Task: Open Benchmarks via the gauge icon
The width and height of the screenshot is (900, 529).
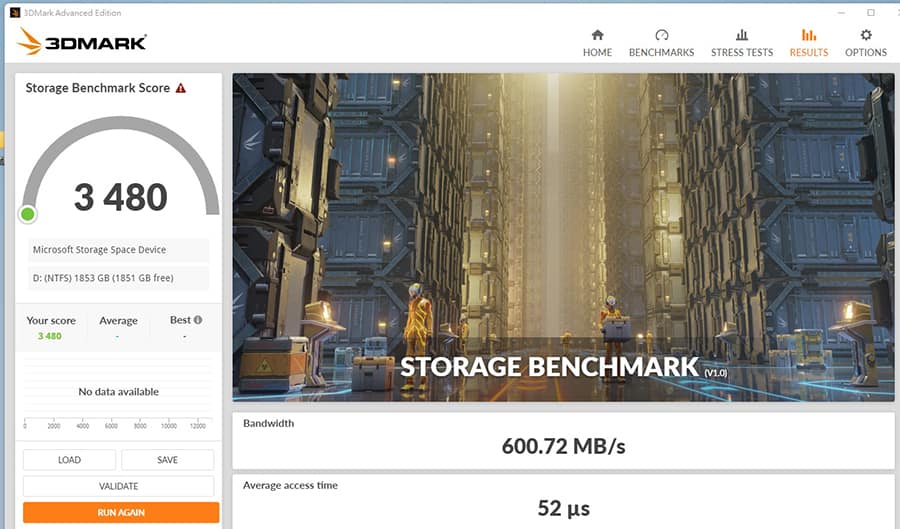Action: click(662, 35)
